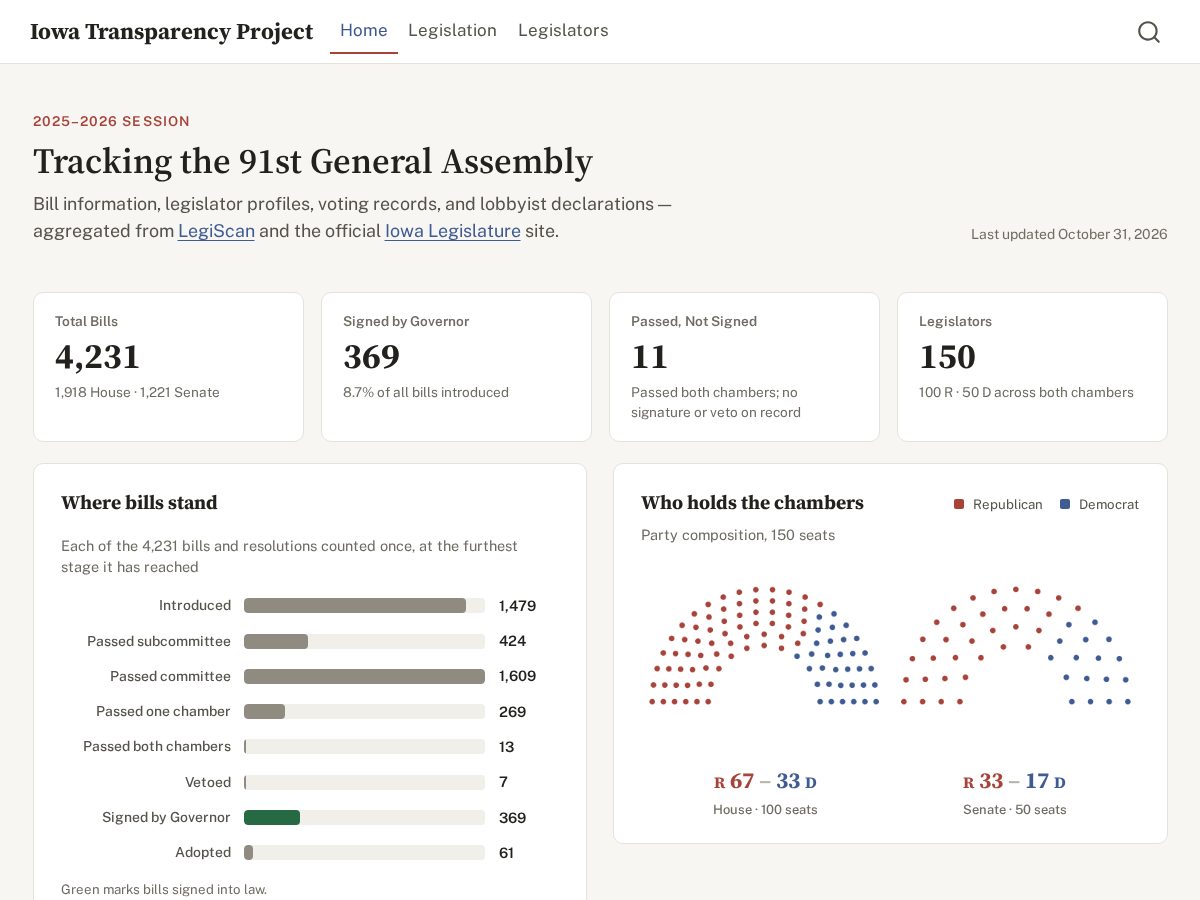Click the Senate seating chart

[1015, 647]
